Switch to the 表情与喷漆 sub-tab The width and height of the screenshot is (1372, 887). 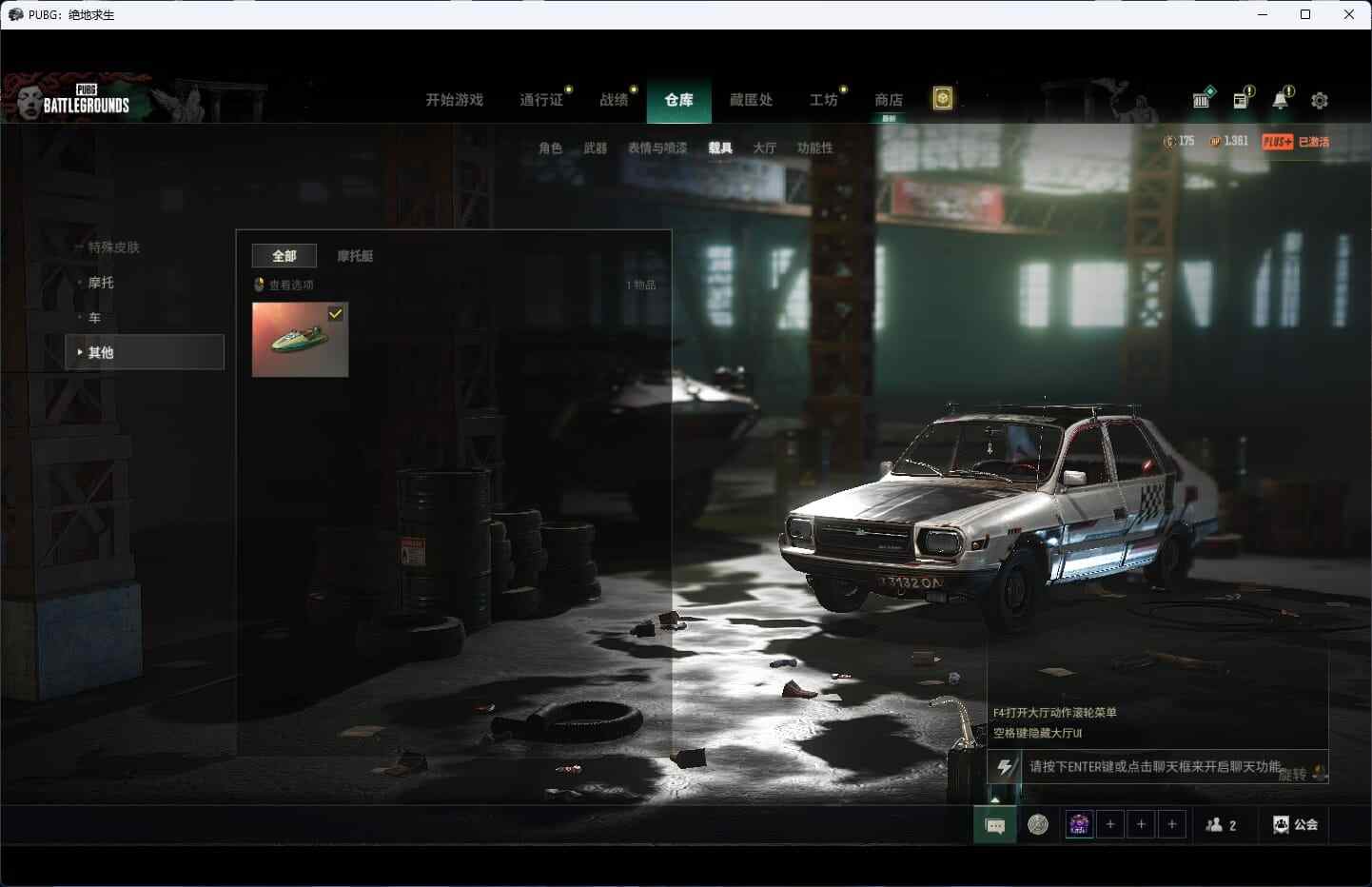pyautogui.click(x=657, y=148)
